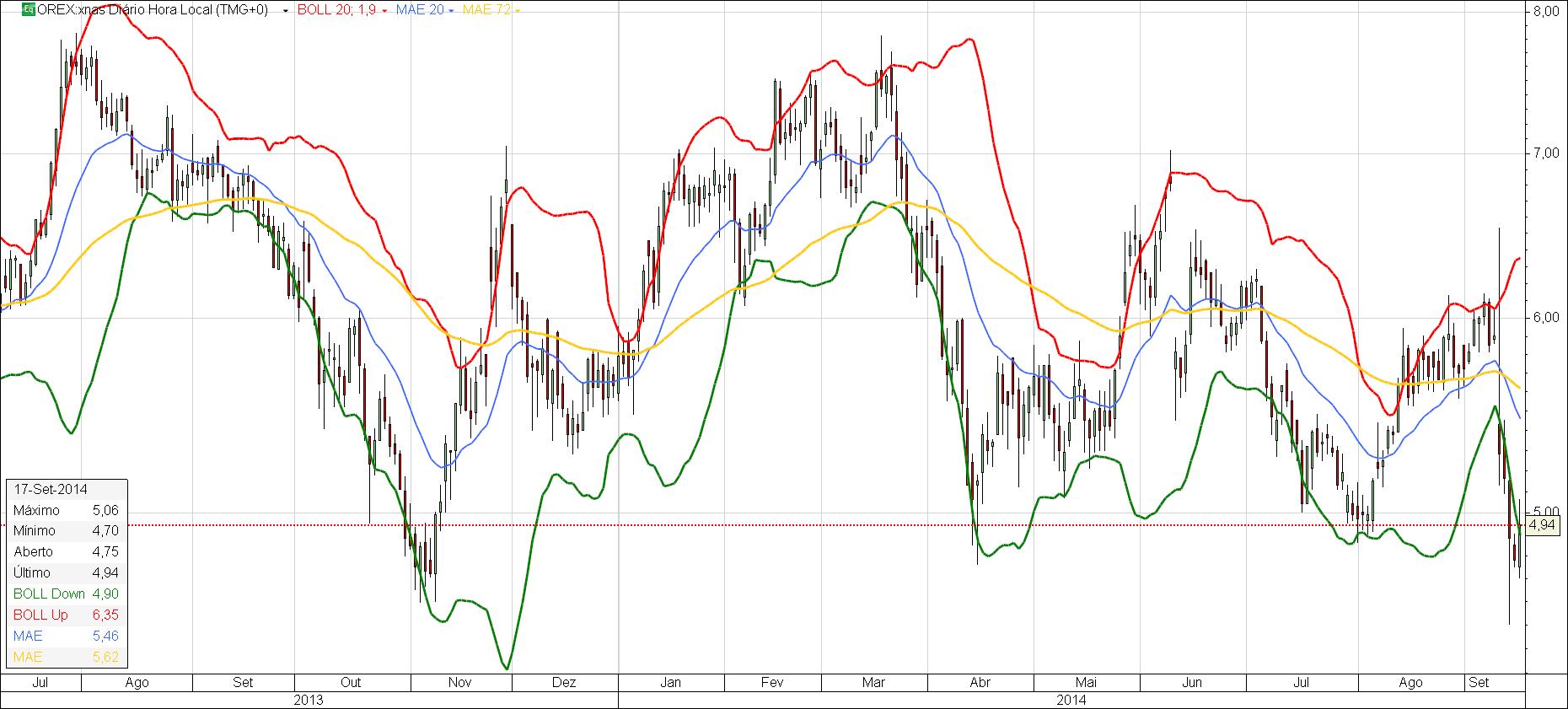Screen dimensions: 1568x709
Task: Select the Jan month on time axis
Action: click(x=670, y=682)
